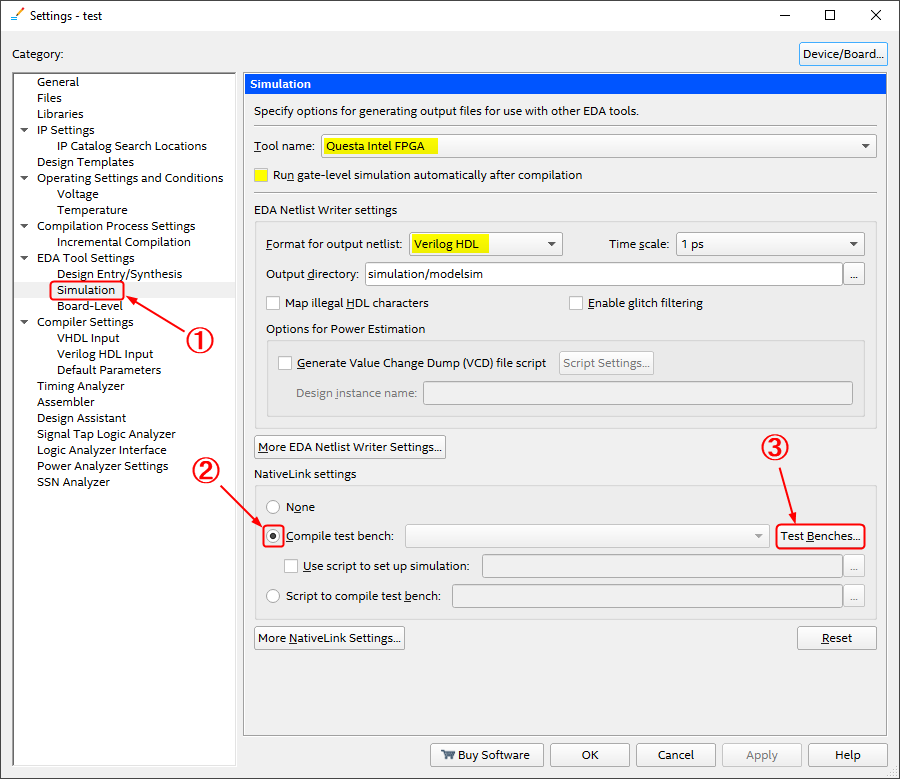This screenshot has width=900, height=779.
Task: Open the Format for output netlist dropdown
Action: 551,244
